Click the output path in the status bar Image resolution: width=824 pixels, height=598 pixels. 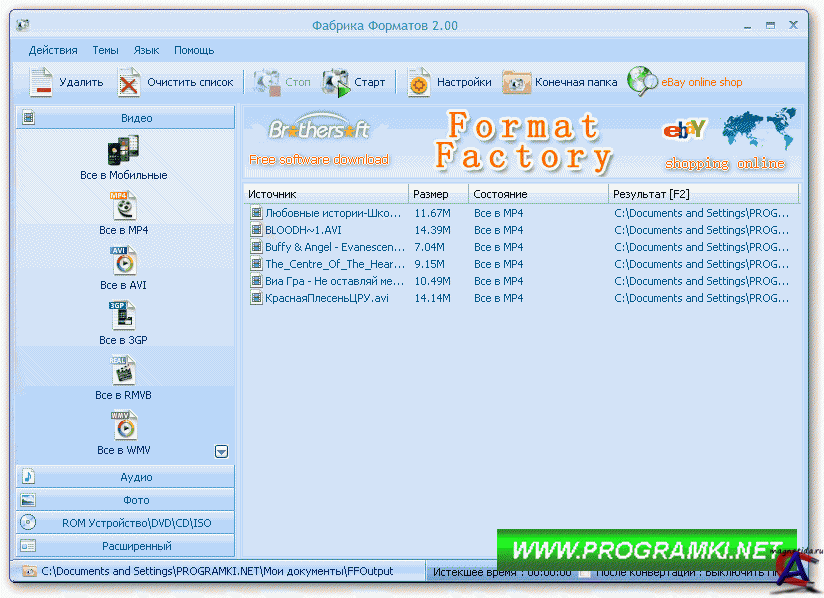coord(217,571)
